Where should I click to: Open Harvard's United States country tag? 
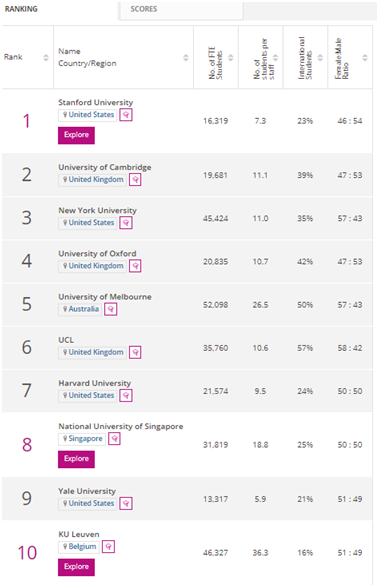[x=88, y=396]
